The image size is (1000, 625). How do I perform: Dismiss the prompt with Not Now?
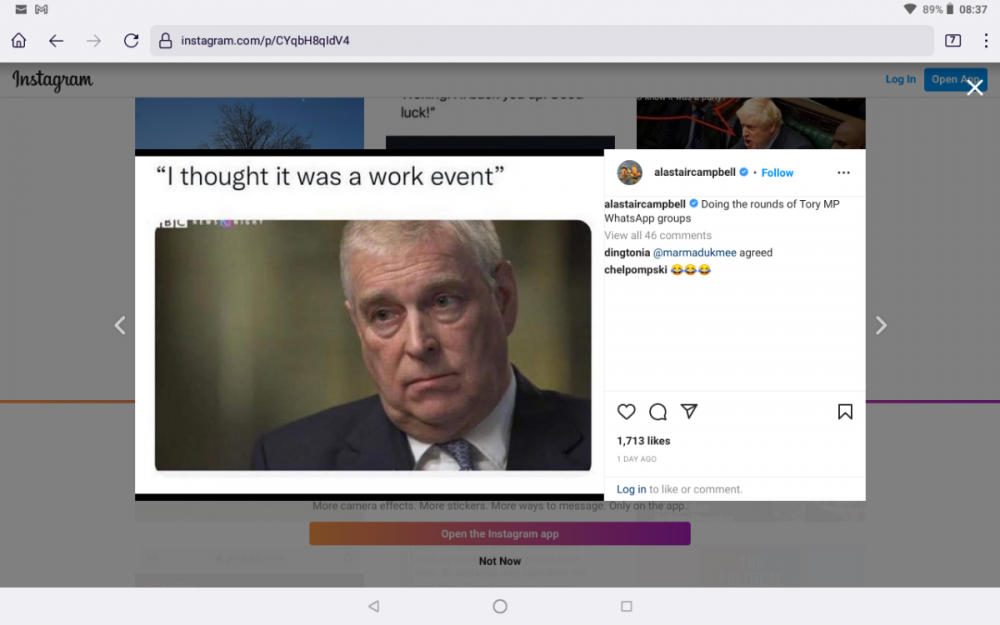(499, 561)
